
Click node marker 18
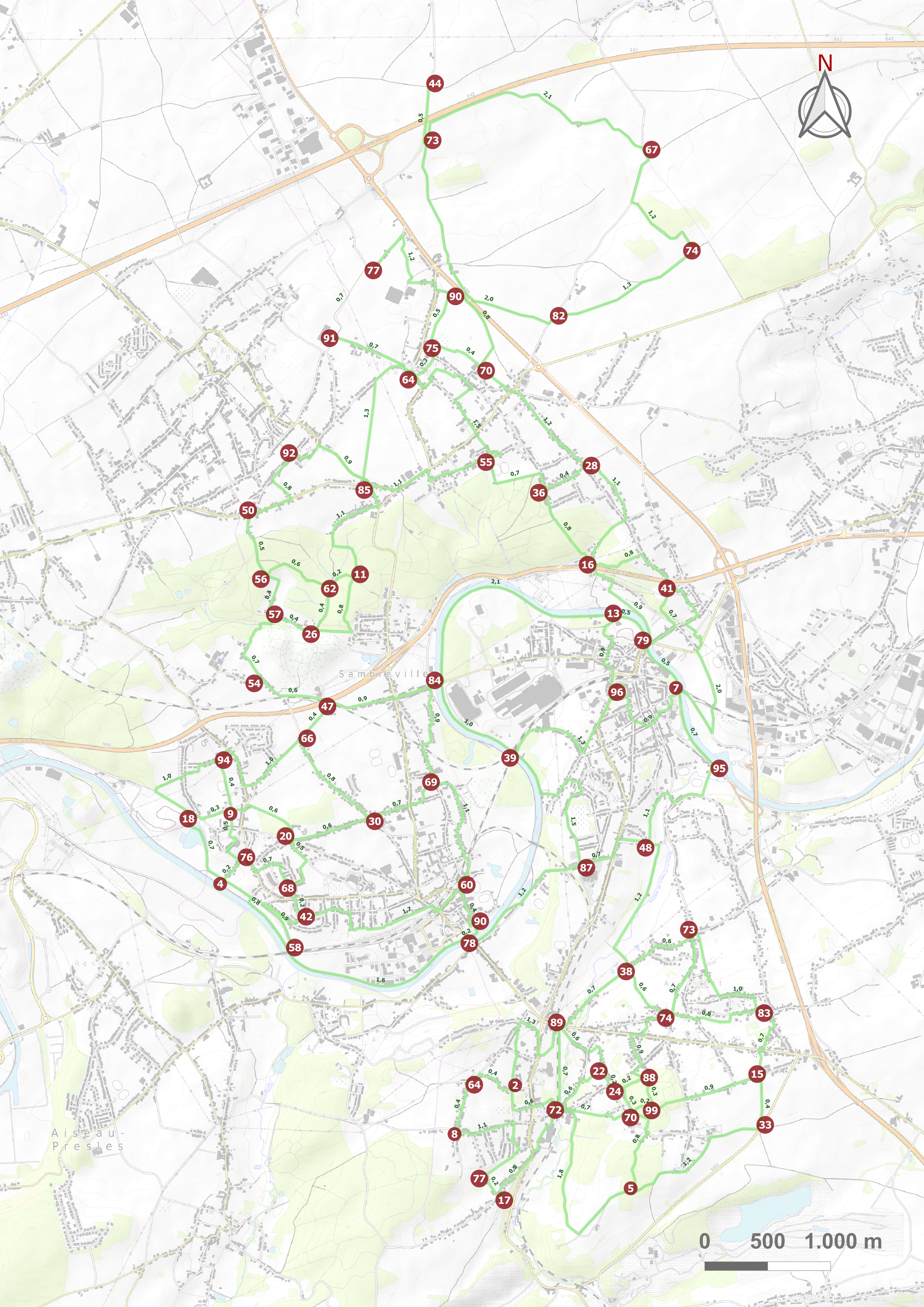click(188, 818)
